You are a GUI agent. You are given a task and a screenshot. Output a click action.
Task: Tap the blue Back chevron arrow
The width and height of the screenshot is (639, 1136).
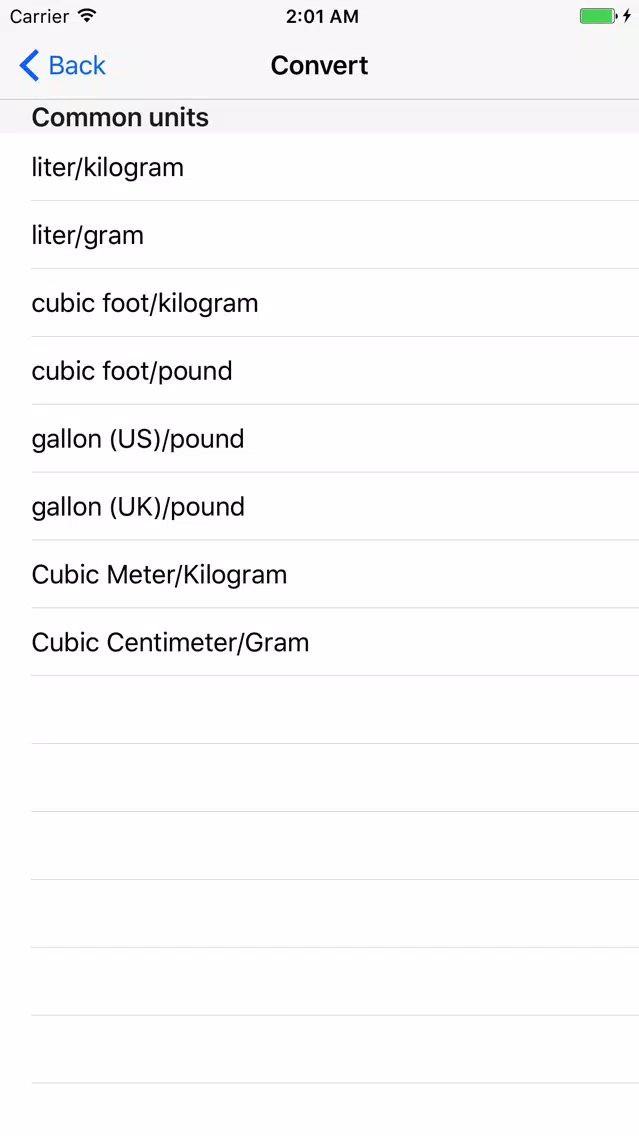pyautogui.click(x=29, y=65)
